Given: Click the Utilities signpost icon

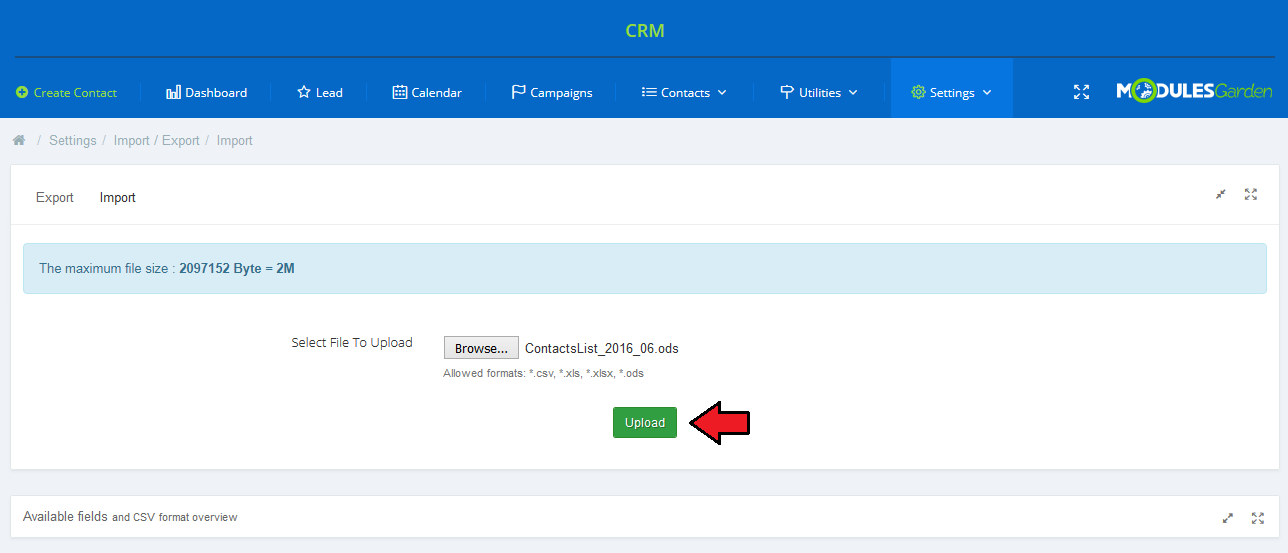Looking at the screenshot, I should pos(787,92).
